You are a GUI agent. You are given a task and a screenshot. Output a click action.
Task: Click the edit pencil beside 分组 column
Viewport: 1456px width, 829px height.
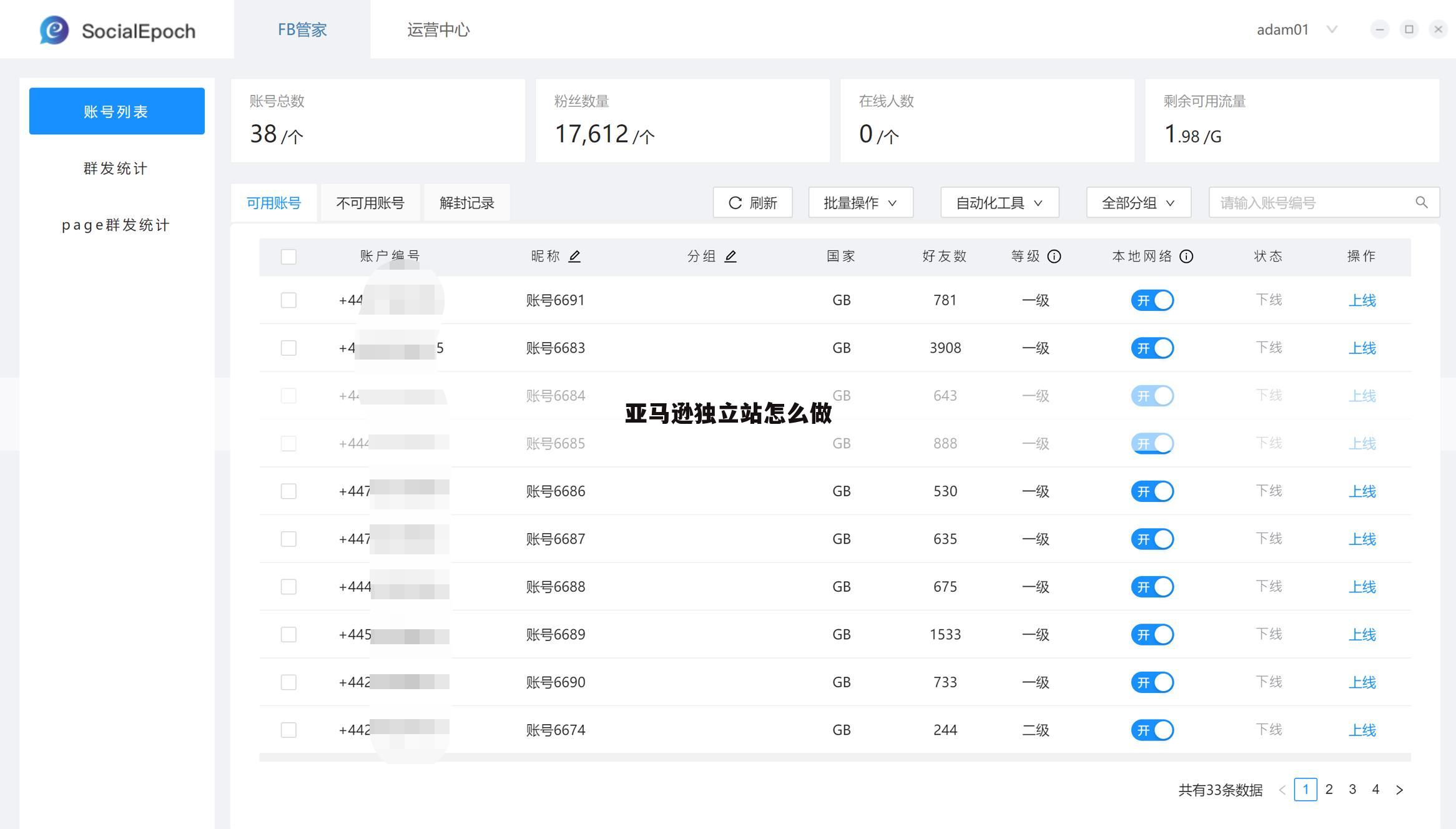[x=730, y=256]
